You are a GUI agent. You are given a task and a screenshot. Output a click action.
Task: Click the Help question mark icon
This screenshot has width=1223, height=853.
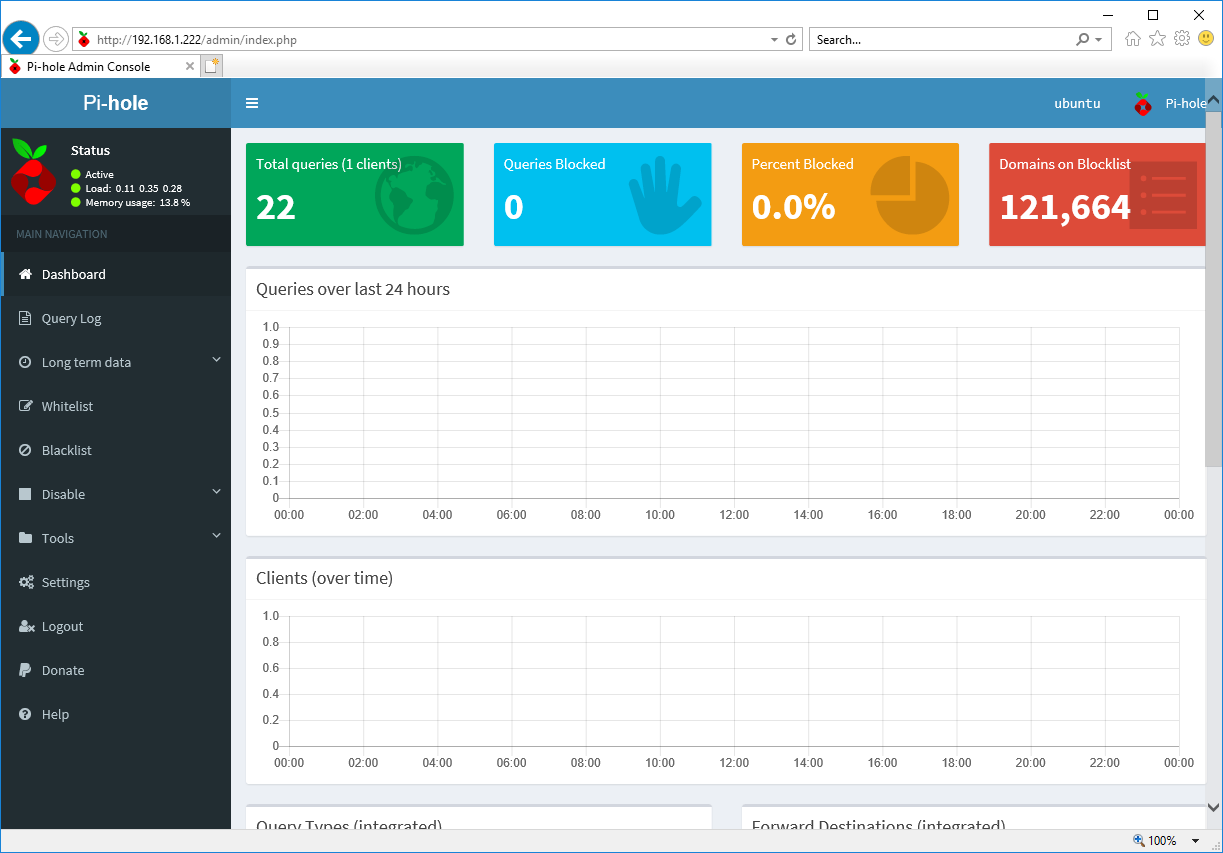point(25,714)
